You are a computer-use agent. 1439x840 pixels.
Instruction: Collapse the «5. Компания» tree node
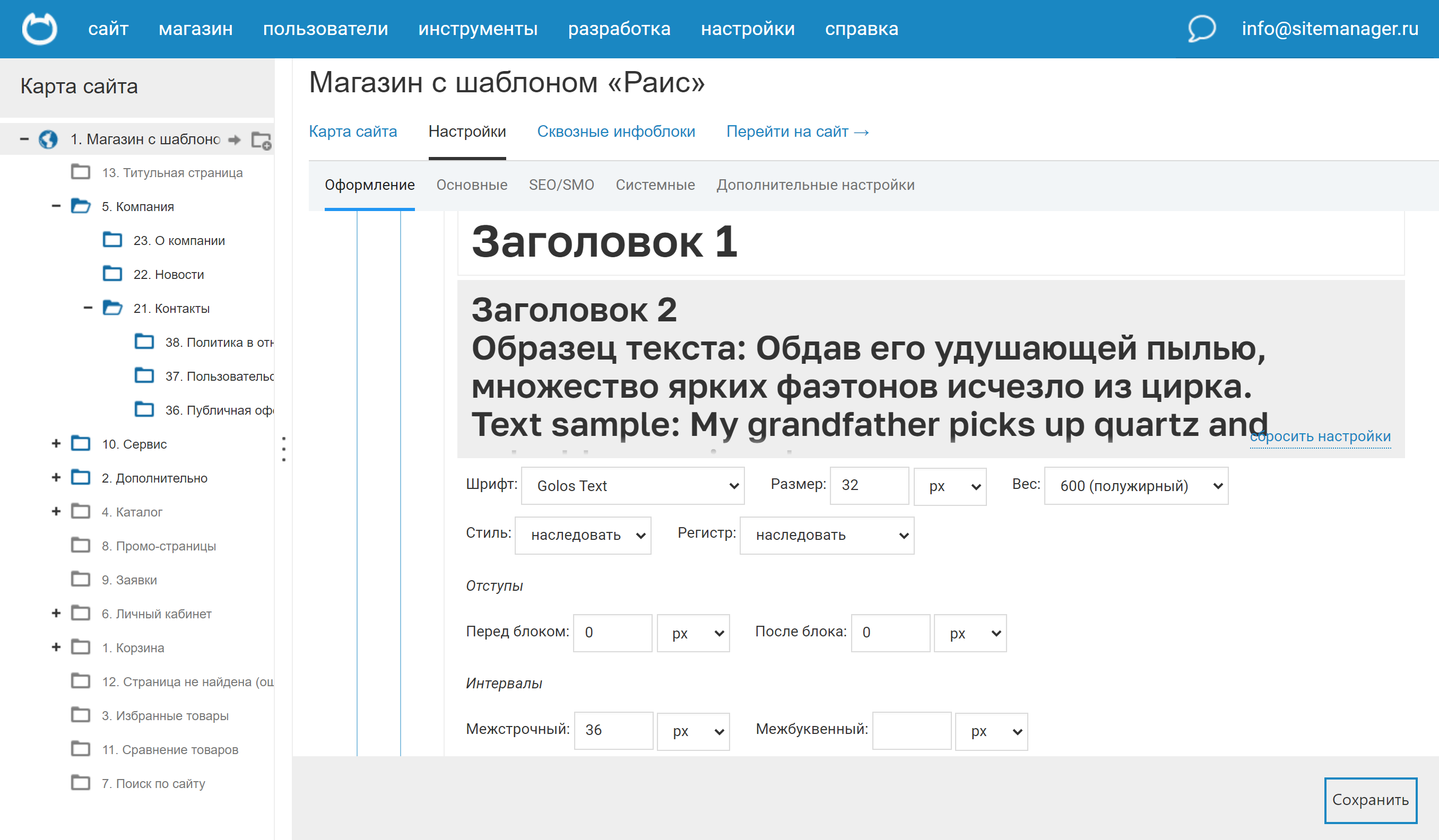[55, 206]
